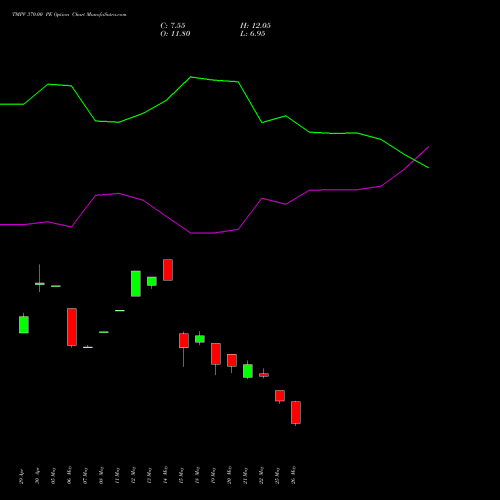Click the "06 May" date axis label
Image resolution: width=500 pixels, height=500 pixels.
click(x=69, y=476)
